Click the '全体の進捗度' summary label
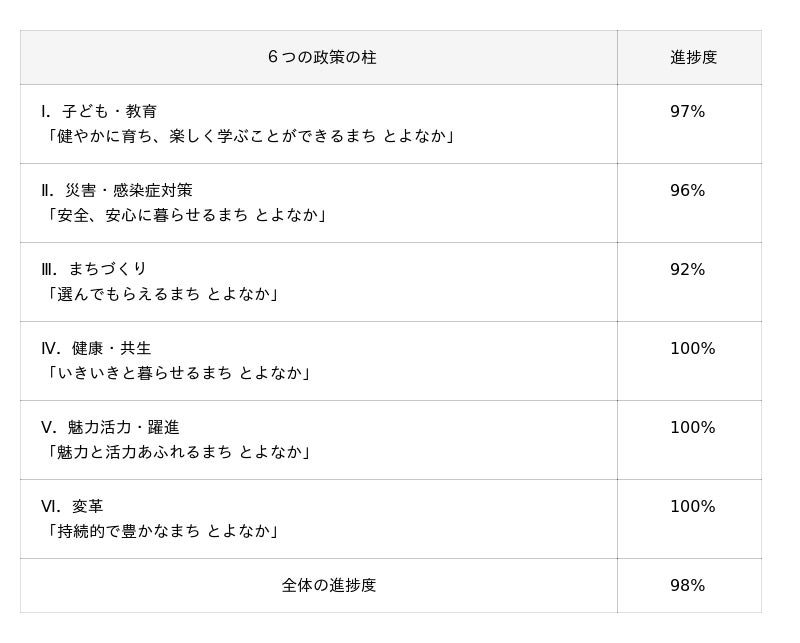Image resolution: width=800 pixels, height=643 pixels. (329, 586)
